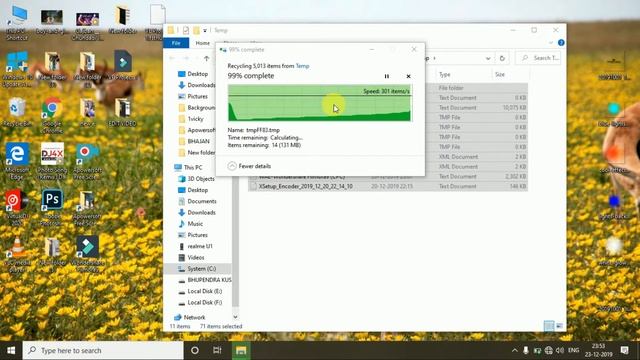Switch to large icons view layout
Screen dimensions: 640x360
[x=560, y=326]
